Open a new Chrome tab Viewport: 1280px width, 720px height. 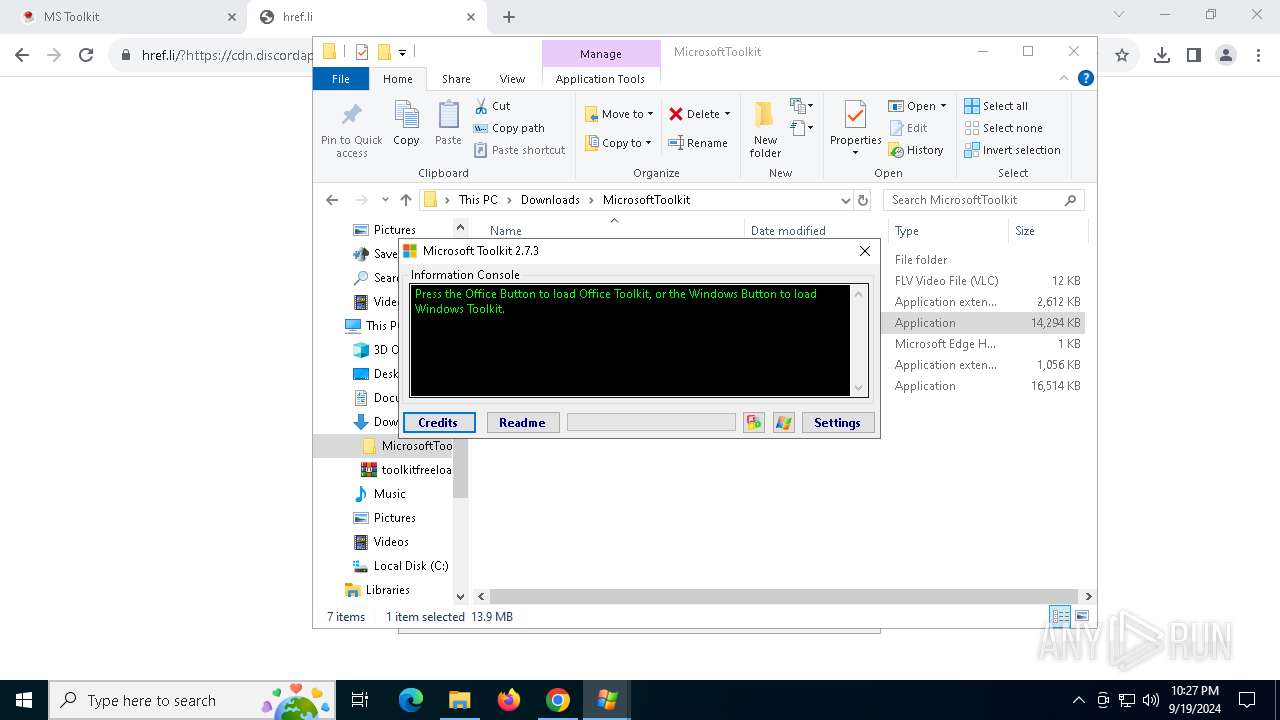coord(509,17)
